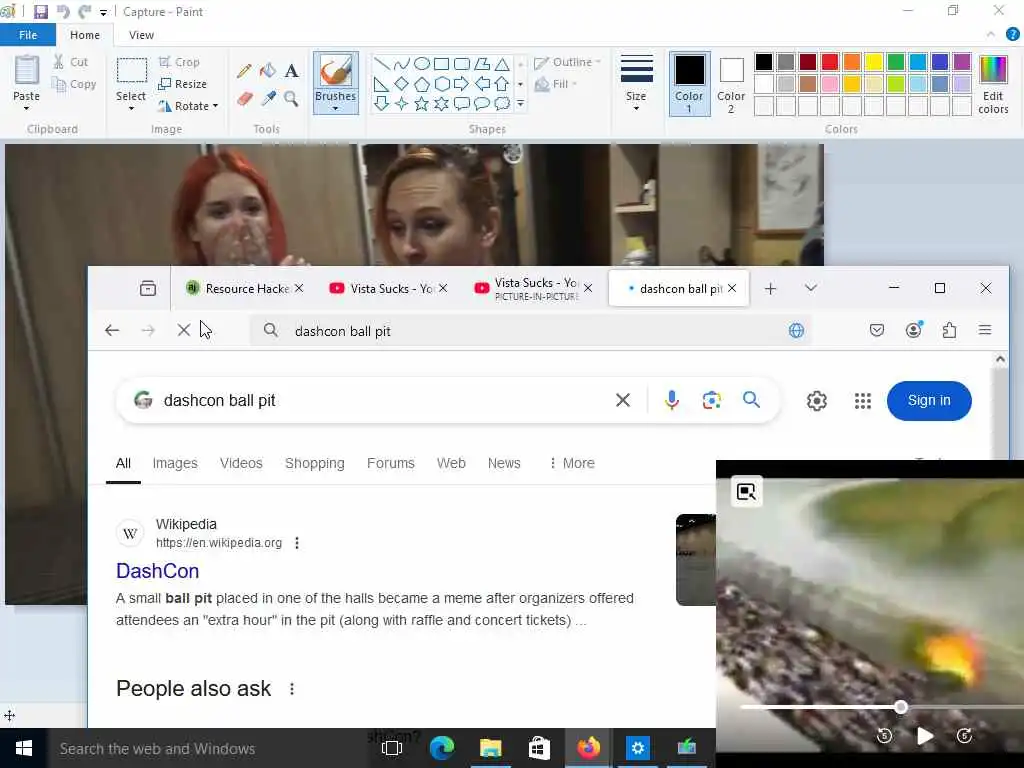Click the Google voice search microphone
Image resolution: width=1024 pixels, height=768 pixels.
tap(671, 400)
